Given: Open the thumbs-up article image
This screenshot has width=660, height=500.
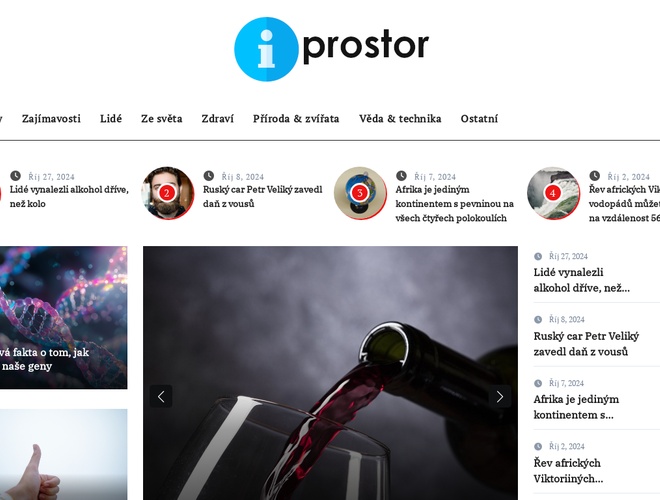Looking at the screenshot, I should click(x=63, y=455).
